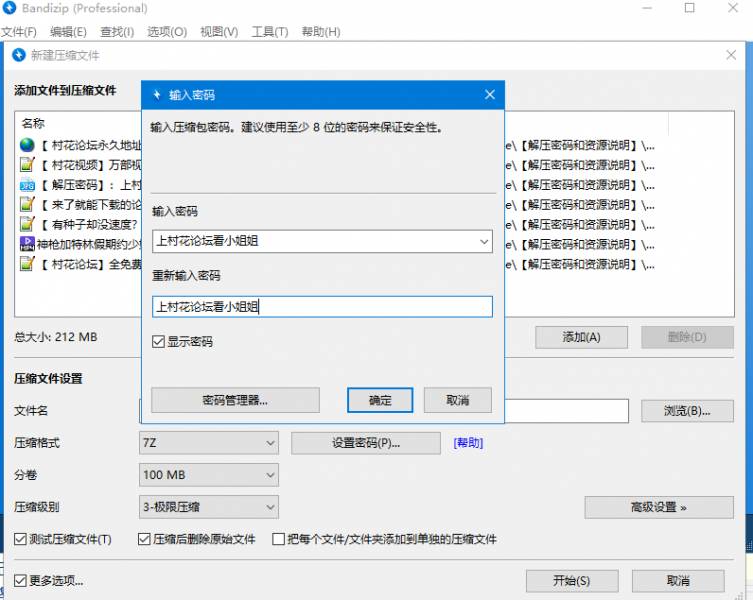
Task: Open the 选项(O) menu
Action: pyautogui.click(x=166, y=32)
